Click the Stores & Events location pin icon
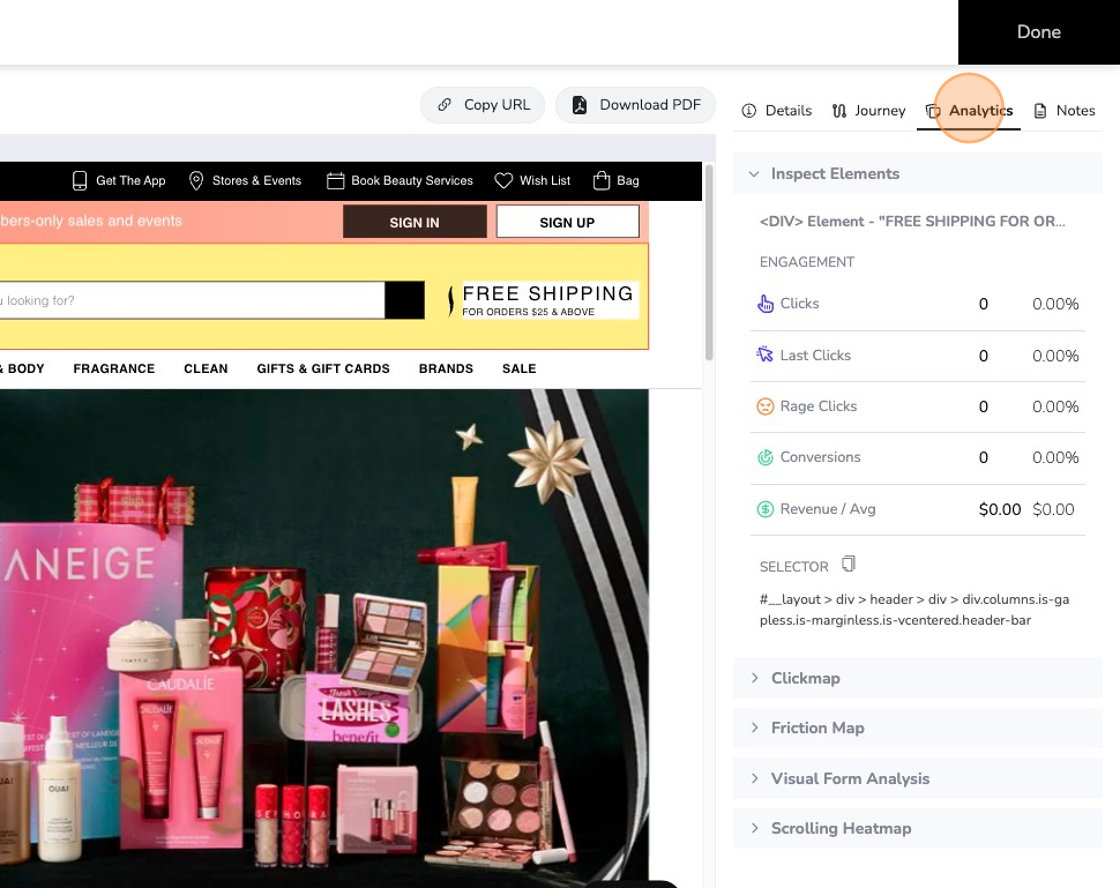The height and width of the screenshot is (888, 1120). click(196, 181)
